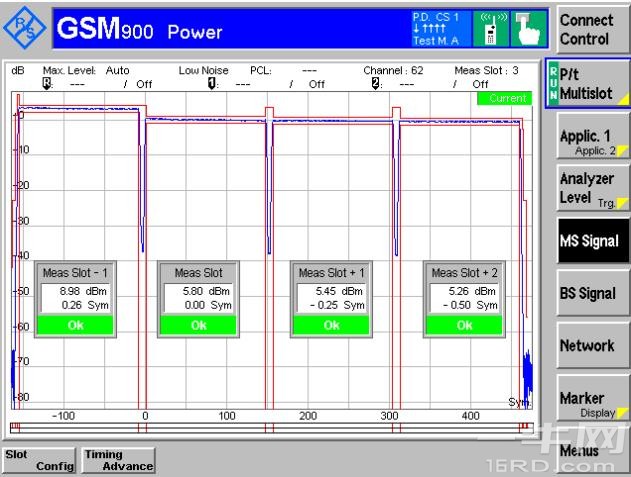
Task: Click the hand pointer icon in header
Action: pos(527,28)
